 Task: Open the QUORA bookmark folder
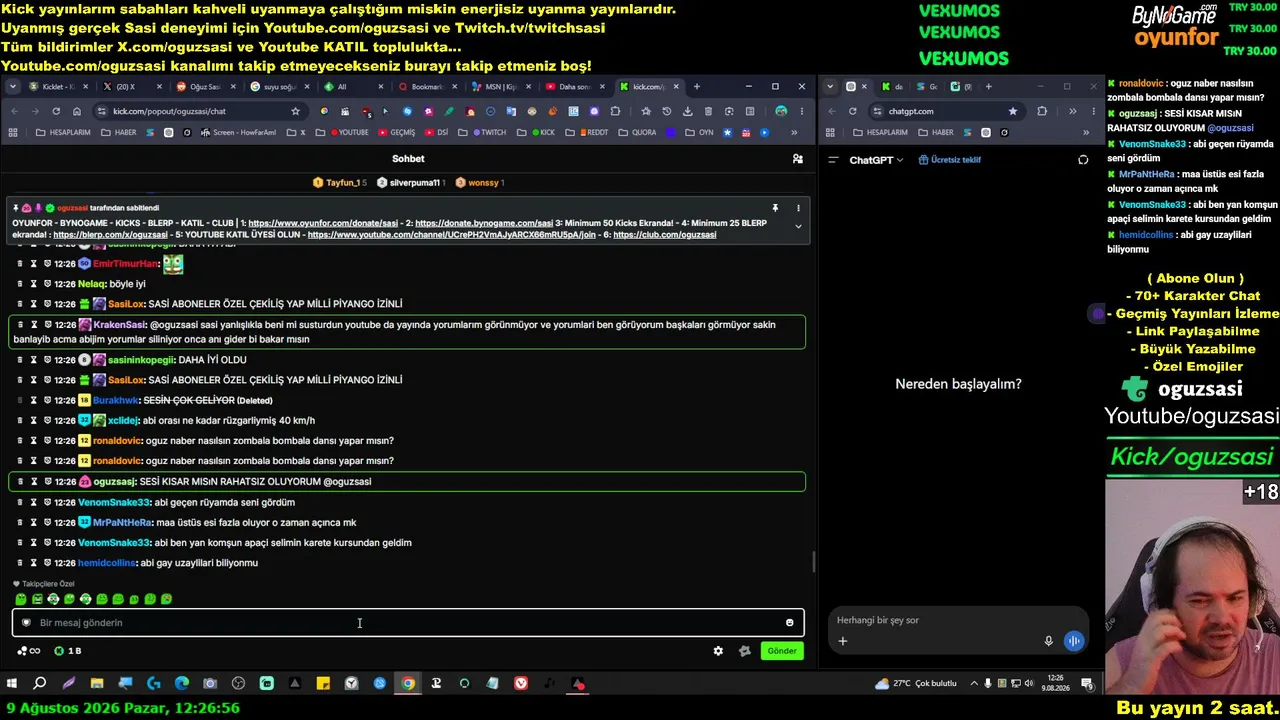click(638, 132)
